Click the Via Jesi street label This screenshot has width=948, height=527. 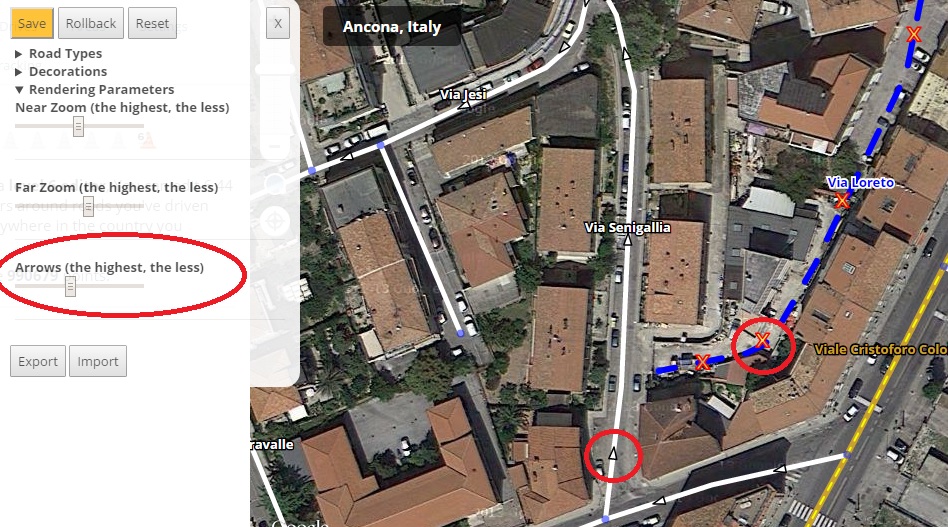463,94
